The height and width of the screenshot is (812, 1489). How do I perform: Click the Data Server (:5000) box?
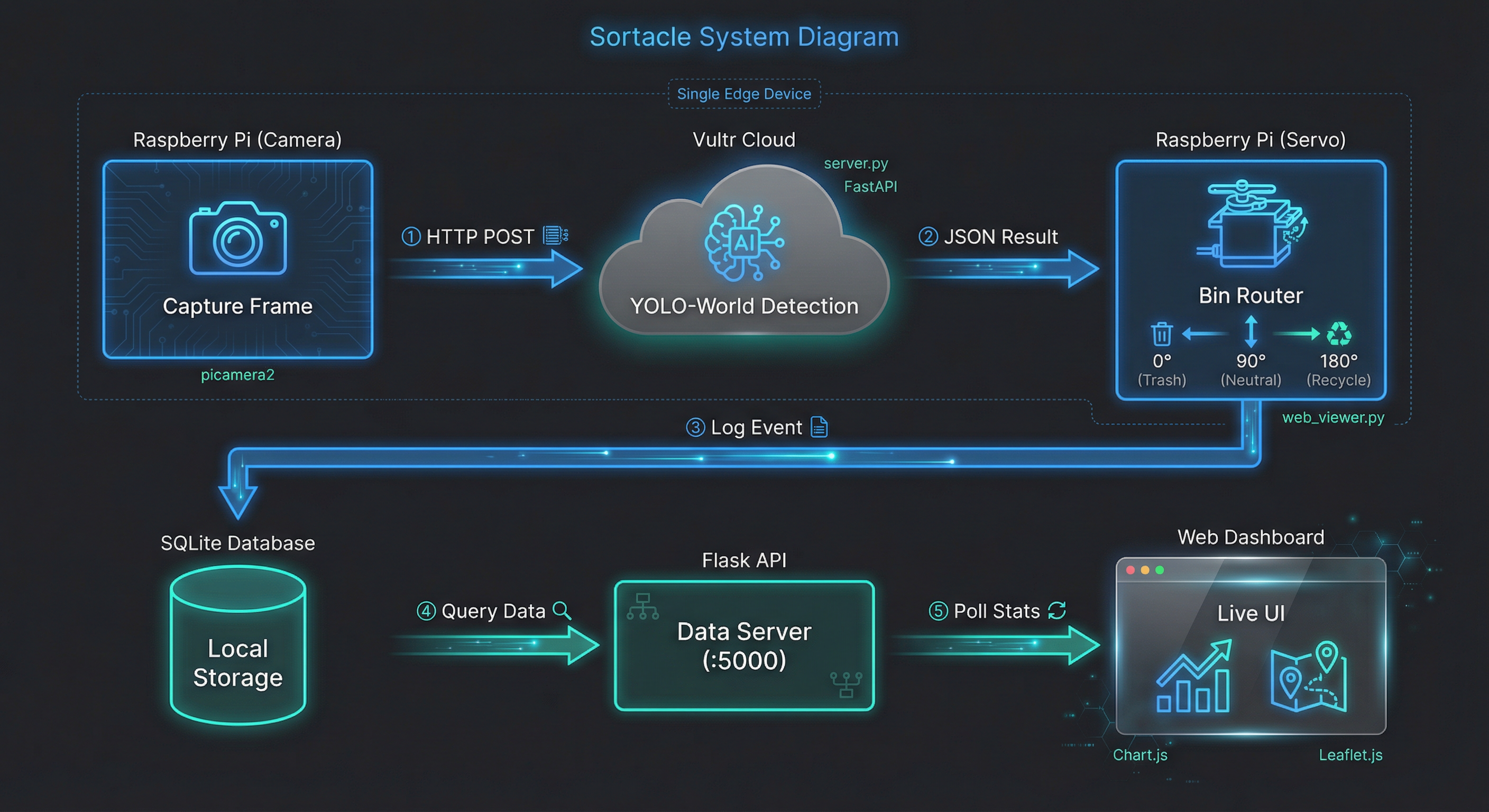point(744,645)
